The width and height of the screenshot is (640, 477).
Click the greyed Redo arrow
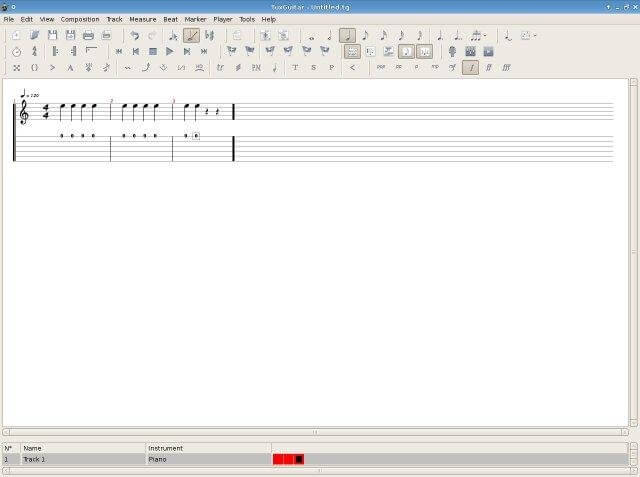pos(152,35)
